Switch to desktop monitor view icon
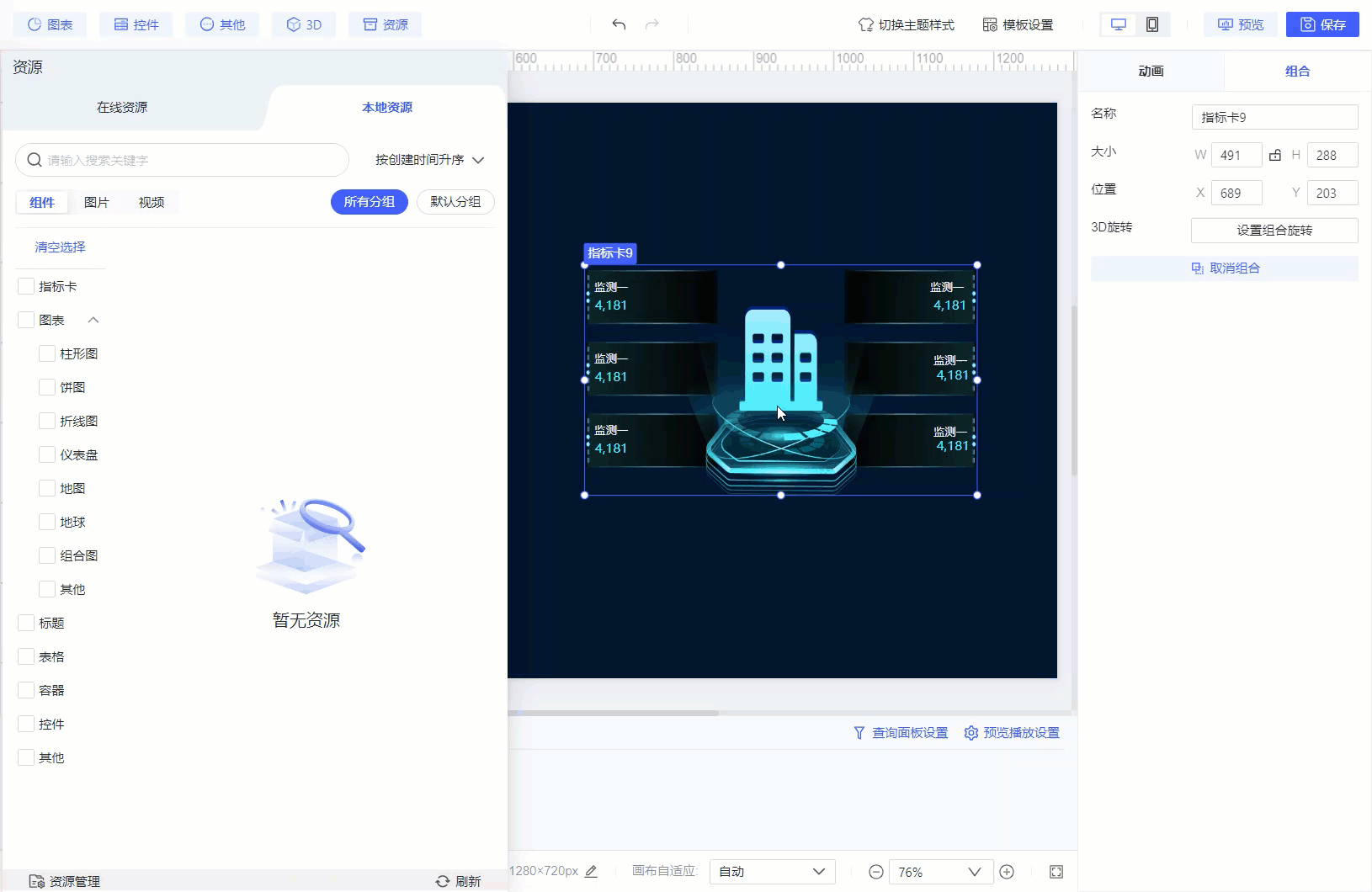This screenshot has height=892, width=1372. coord(1119,24)
